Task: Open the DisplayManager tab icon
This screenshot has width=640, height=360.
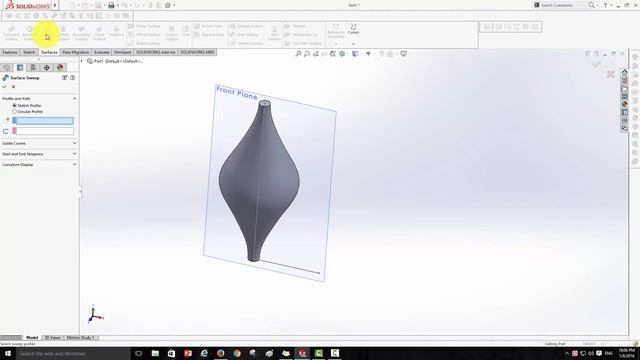Action: pos(60,68)
